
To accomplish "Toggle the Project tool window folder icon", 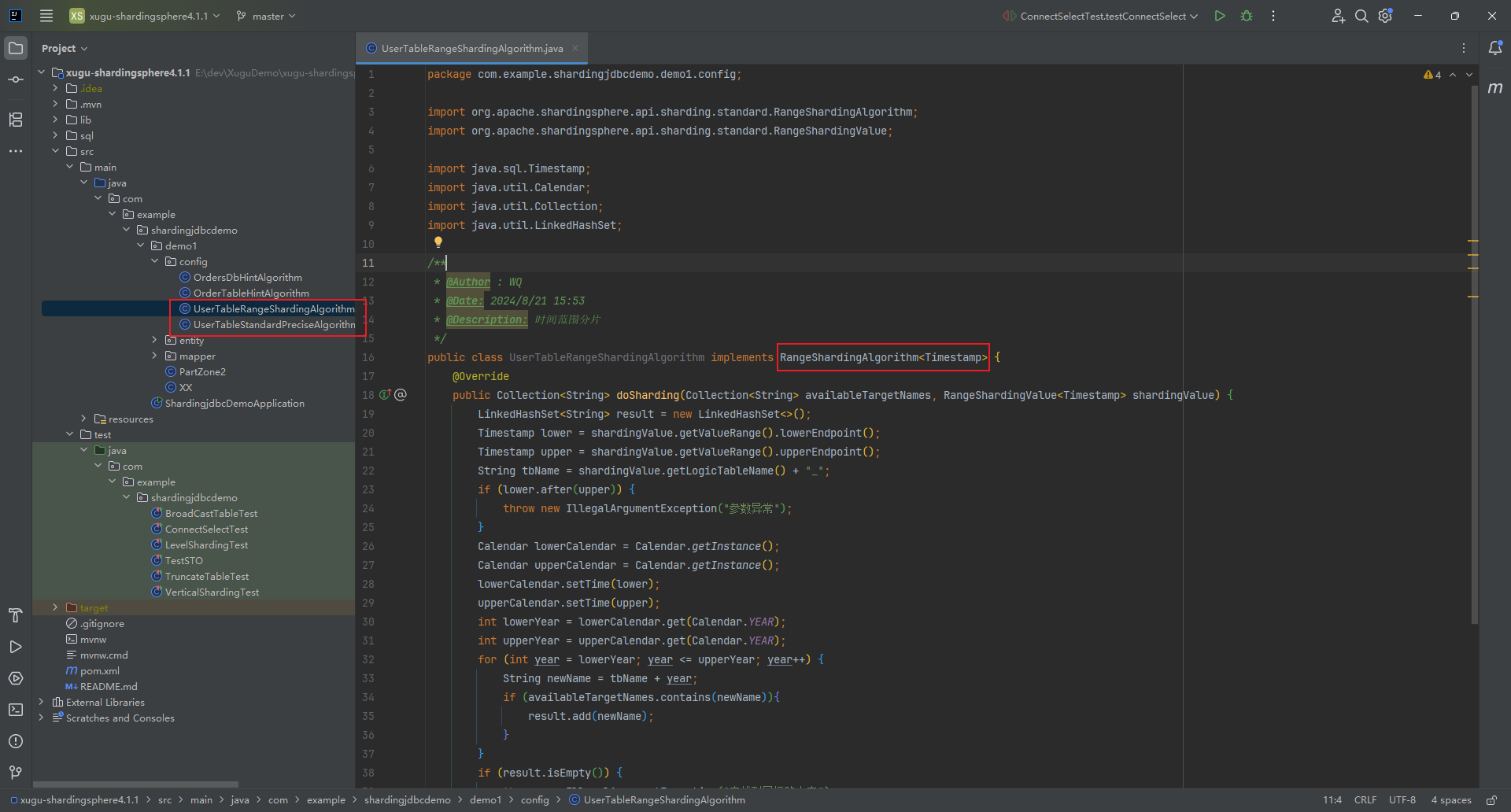I will pyautogui.click(x=16, y=48).
